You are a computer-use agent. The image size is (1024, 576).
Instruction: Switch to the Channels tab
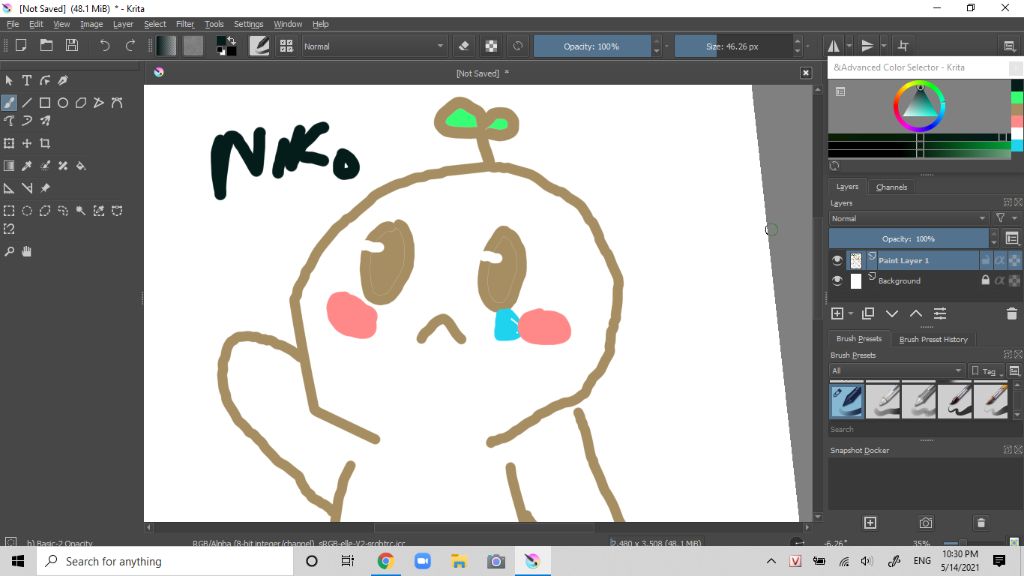pyautogui.click(x=891, y=187)
